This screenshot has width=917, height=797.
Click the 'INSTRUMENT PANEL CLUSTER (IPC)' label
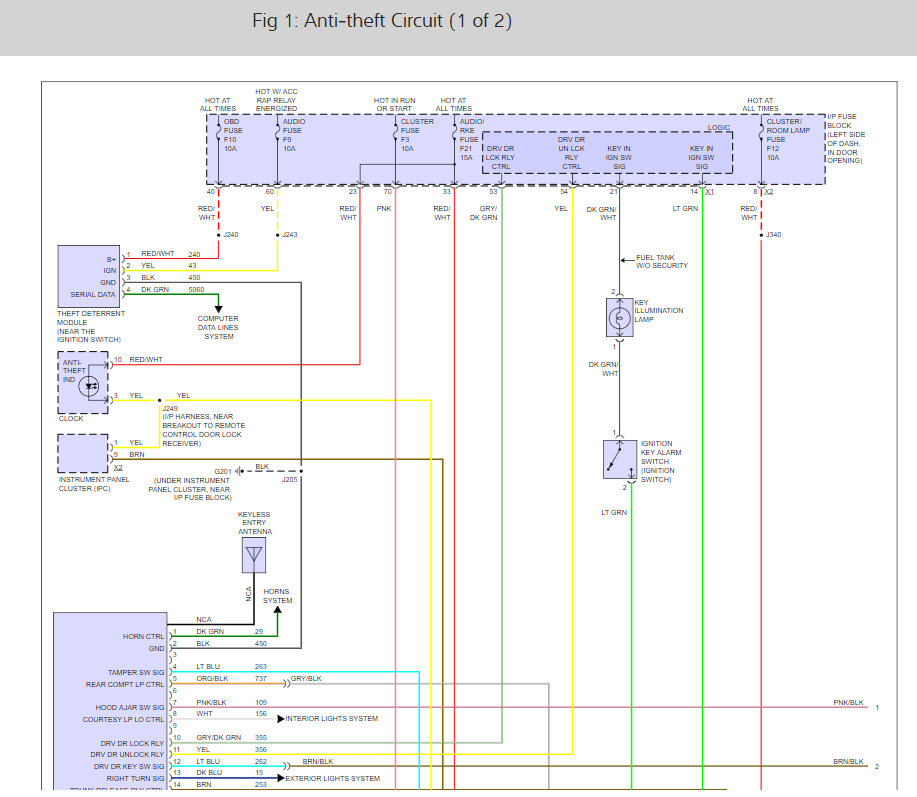[x=94, y=484]
